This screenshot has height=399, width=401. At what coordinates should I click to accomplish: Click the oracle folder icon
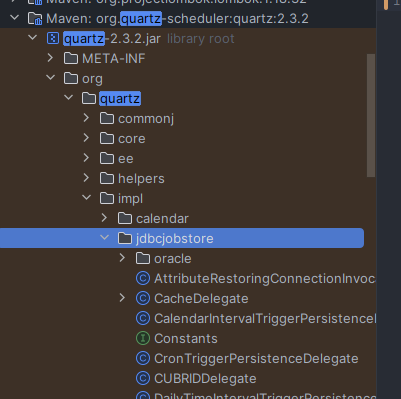click(x=143, y=258)
